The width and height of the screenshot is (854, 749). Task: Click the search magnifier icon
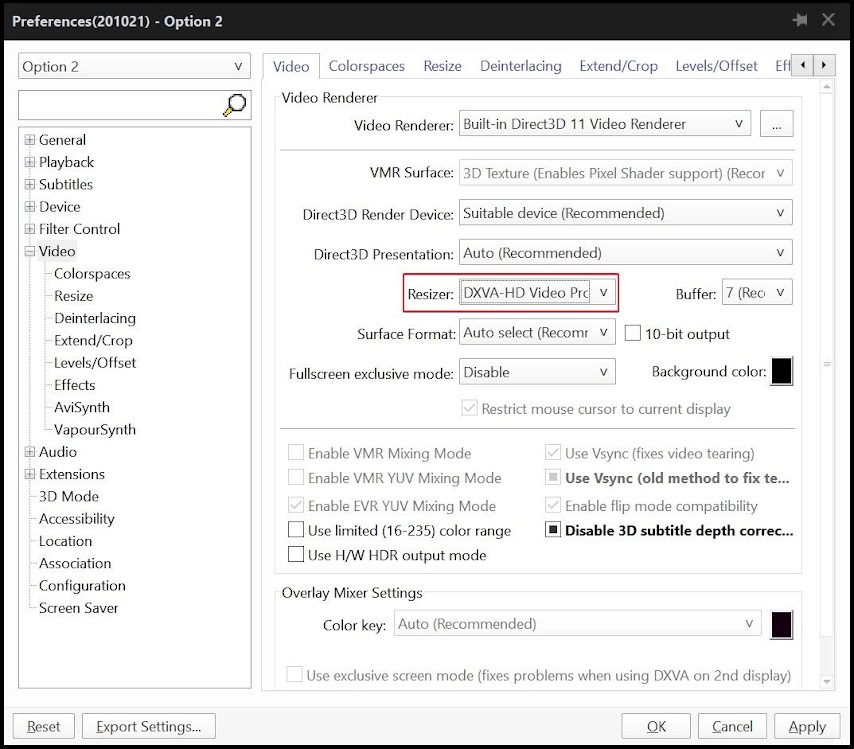[x=233, y=104]
